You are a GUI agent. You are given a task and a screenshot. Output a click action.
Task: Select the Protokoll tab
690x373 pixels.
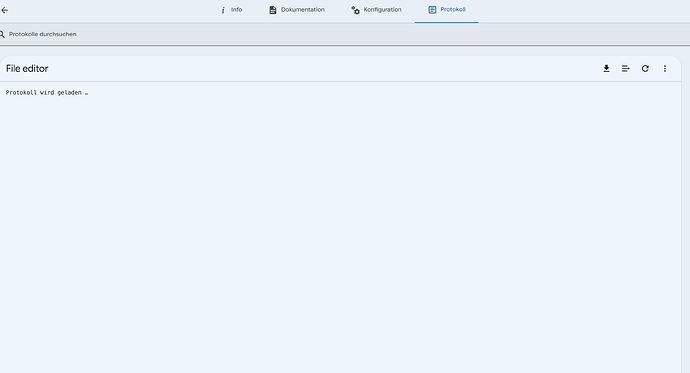pos(447,10)
